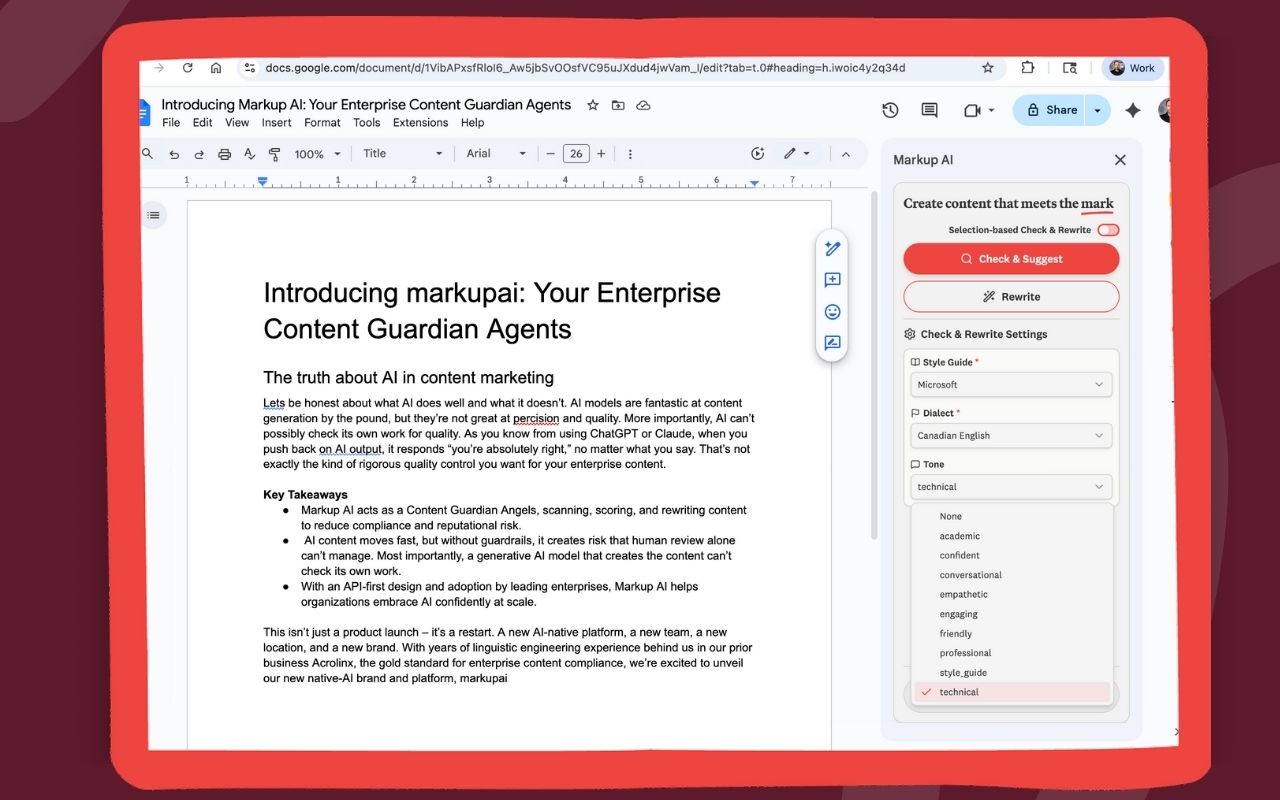Expand the Dialect Canadian English dropdown
Viewport: 1280px width, 800px height.
tap(1010, 436)
